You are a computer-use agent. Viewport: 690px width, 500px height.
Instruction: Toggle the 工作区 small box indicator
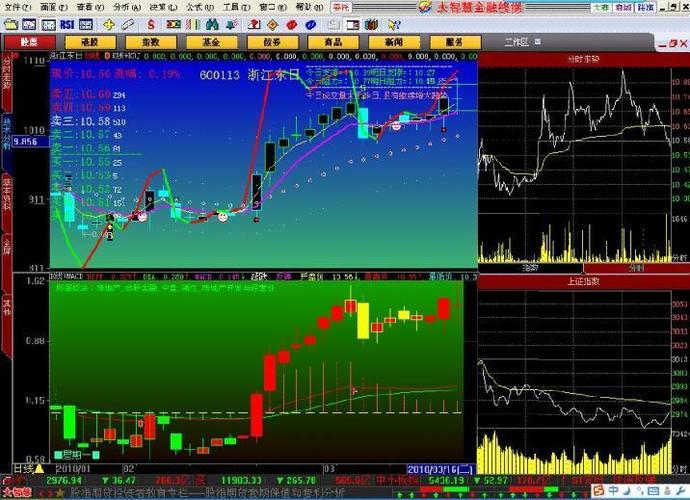click(537, 42)
